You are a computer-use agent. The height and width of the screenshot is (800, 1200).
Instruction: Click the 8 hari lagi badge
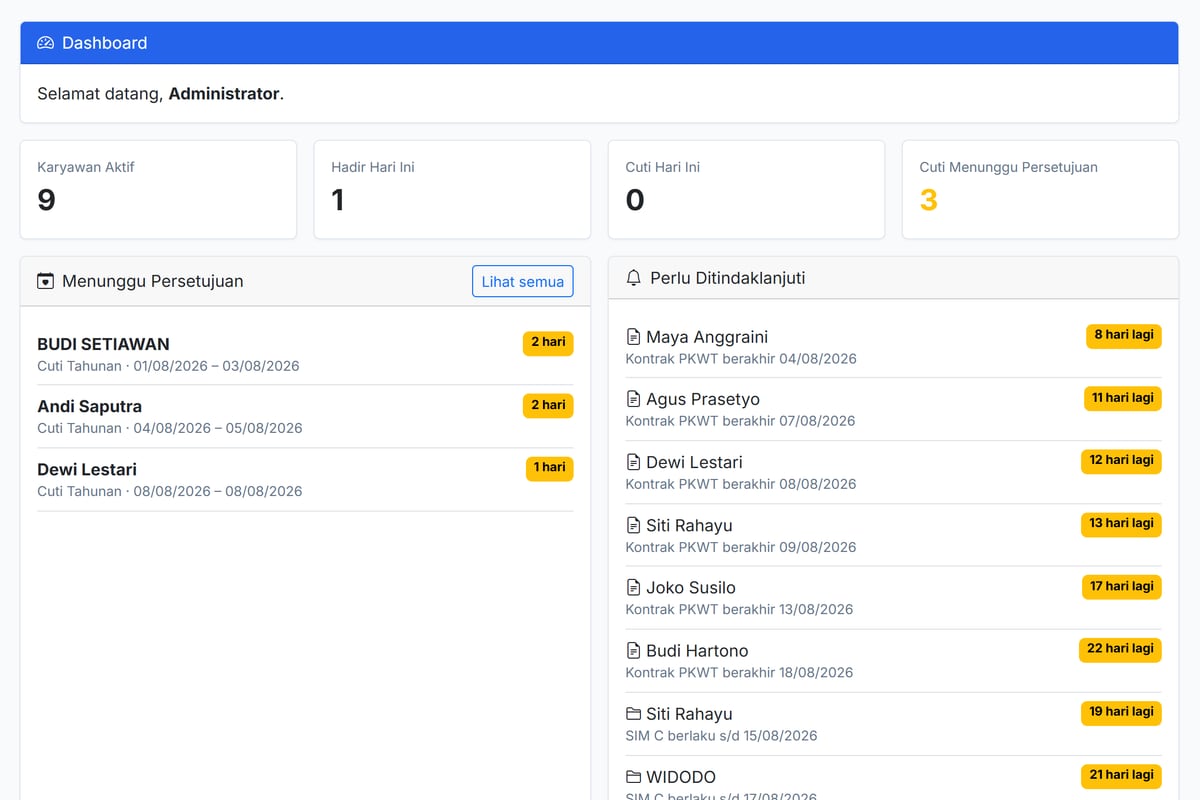coord(1124,336)
